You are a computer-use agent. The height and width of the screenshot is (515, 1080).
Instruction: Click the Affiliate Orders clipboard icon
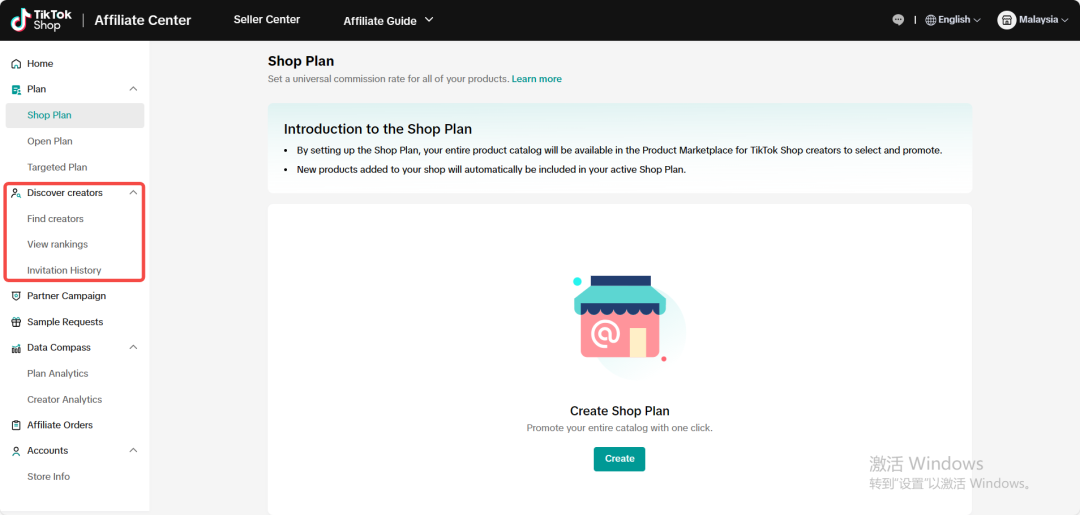16,425
